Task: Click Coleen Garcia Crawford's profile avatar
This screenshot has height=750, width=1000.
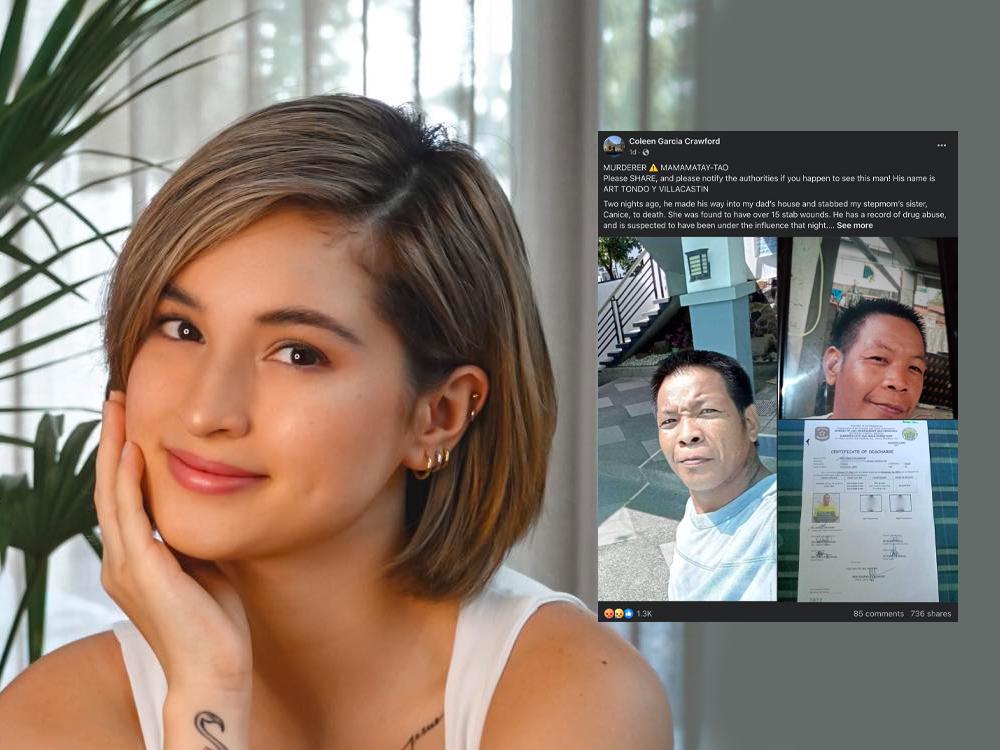Action: point(615,146)
